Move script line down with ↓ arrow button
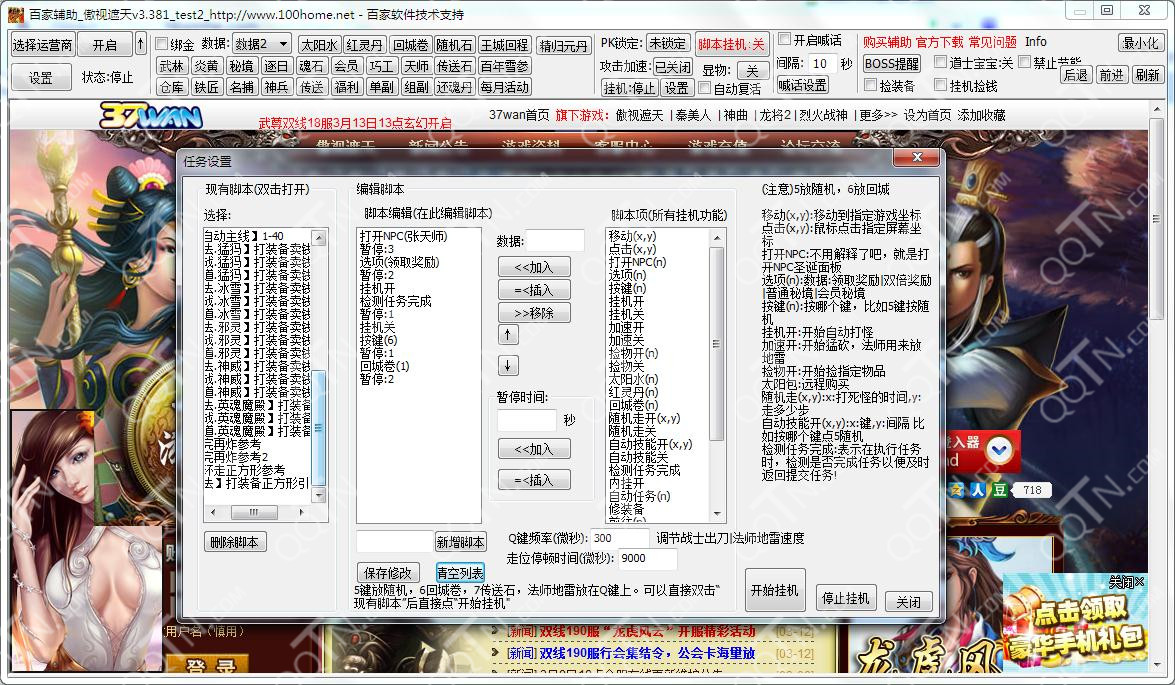1175x685 pixels. (507, 365)
